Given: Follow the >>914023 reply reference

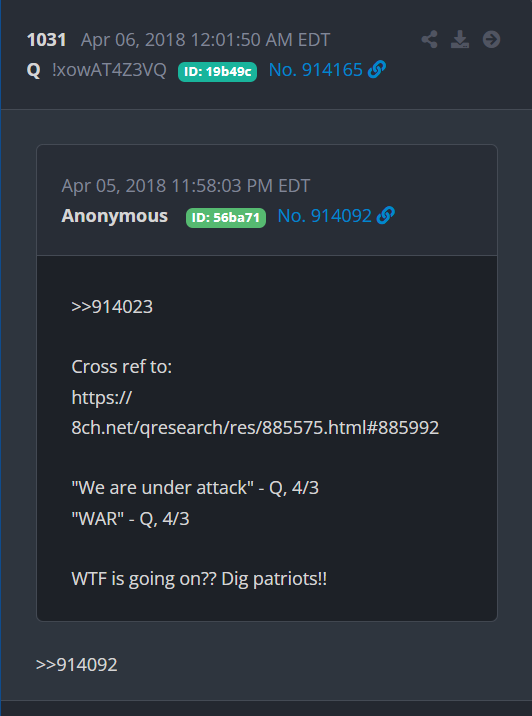Looking at the screenshot, I should pyautogui.click(x=112, y=307).
